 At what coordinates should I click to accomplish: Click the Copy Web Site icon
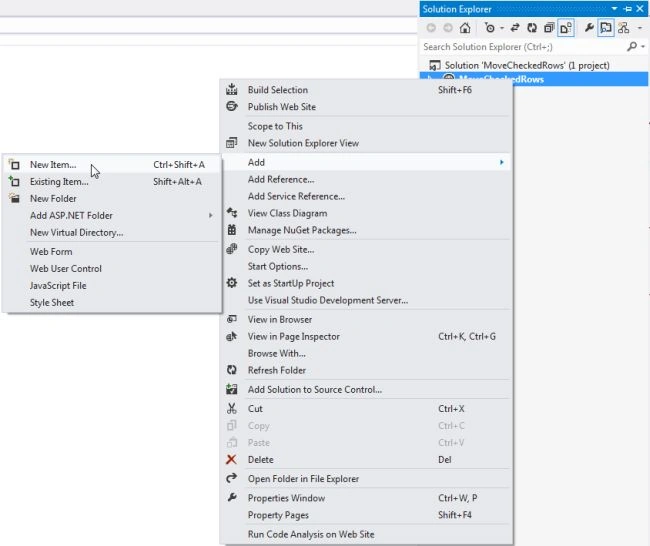232,249
